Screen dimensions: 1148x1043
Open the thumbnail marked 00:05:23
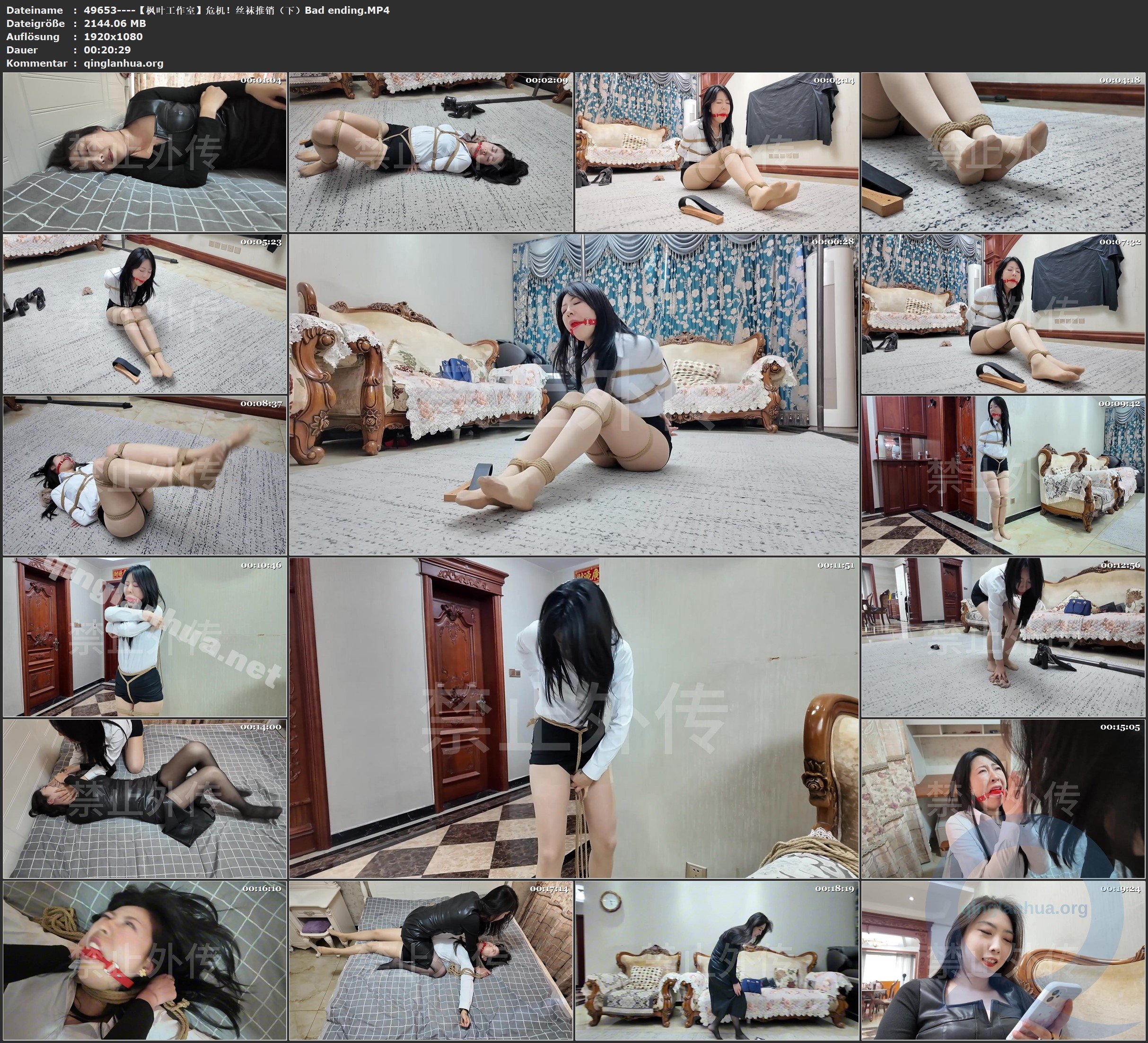145,313
